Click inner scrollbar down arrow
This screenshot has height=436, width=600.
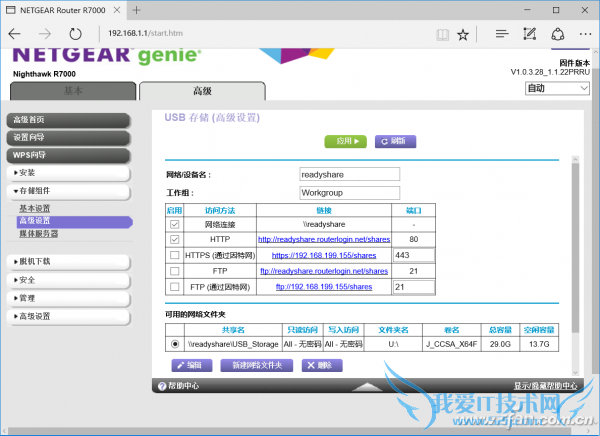point(575,372)
